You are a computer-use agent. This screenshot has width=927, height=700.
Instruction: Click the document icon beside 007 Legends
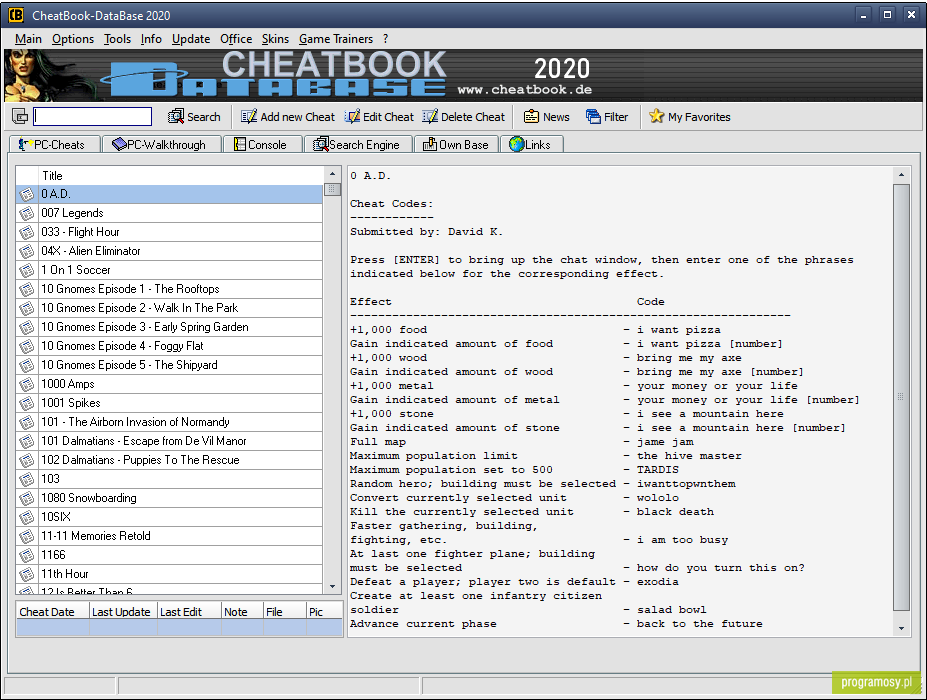click(x=27, y=213)
